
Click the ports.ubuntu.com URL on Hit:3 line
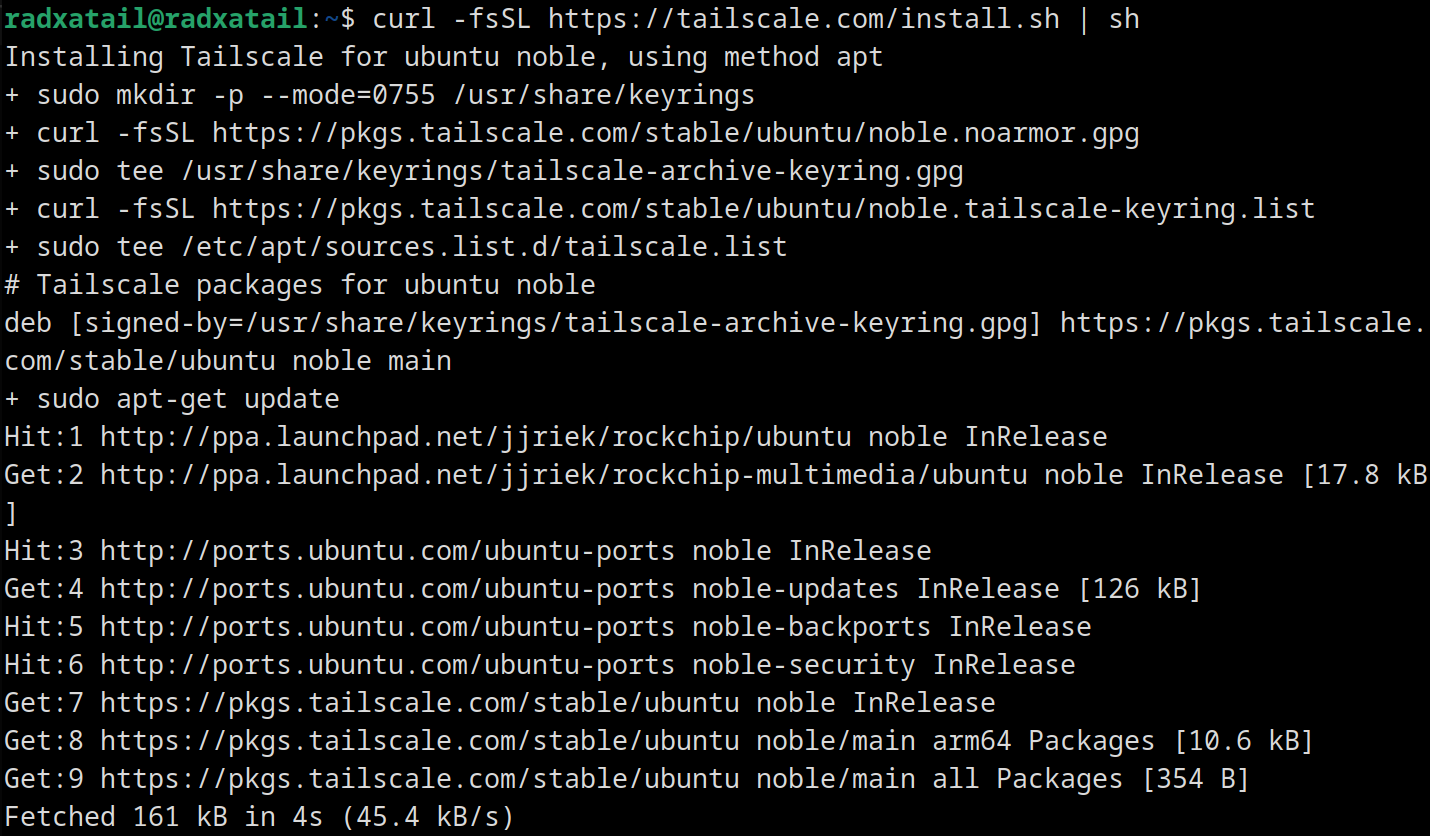click(x=388, y=551)
